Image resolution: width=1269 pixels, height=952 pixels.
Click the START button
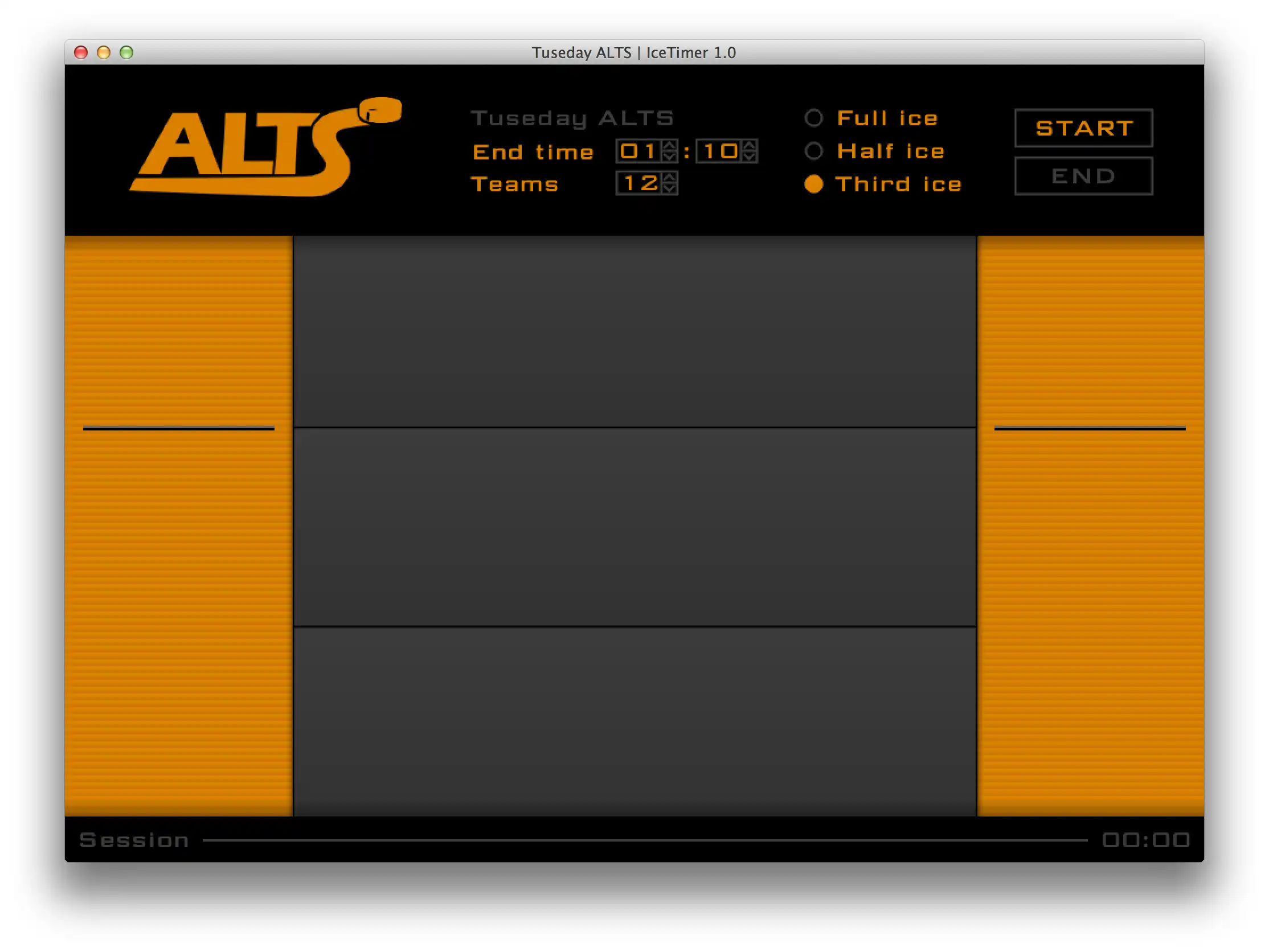pos(1084,127)
